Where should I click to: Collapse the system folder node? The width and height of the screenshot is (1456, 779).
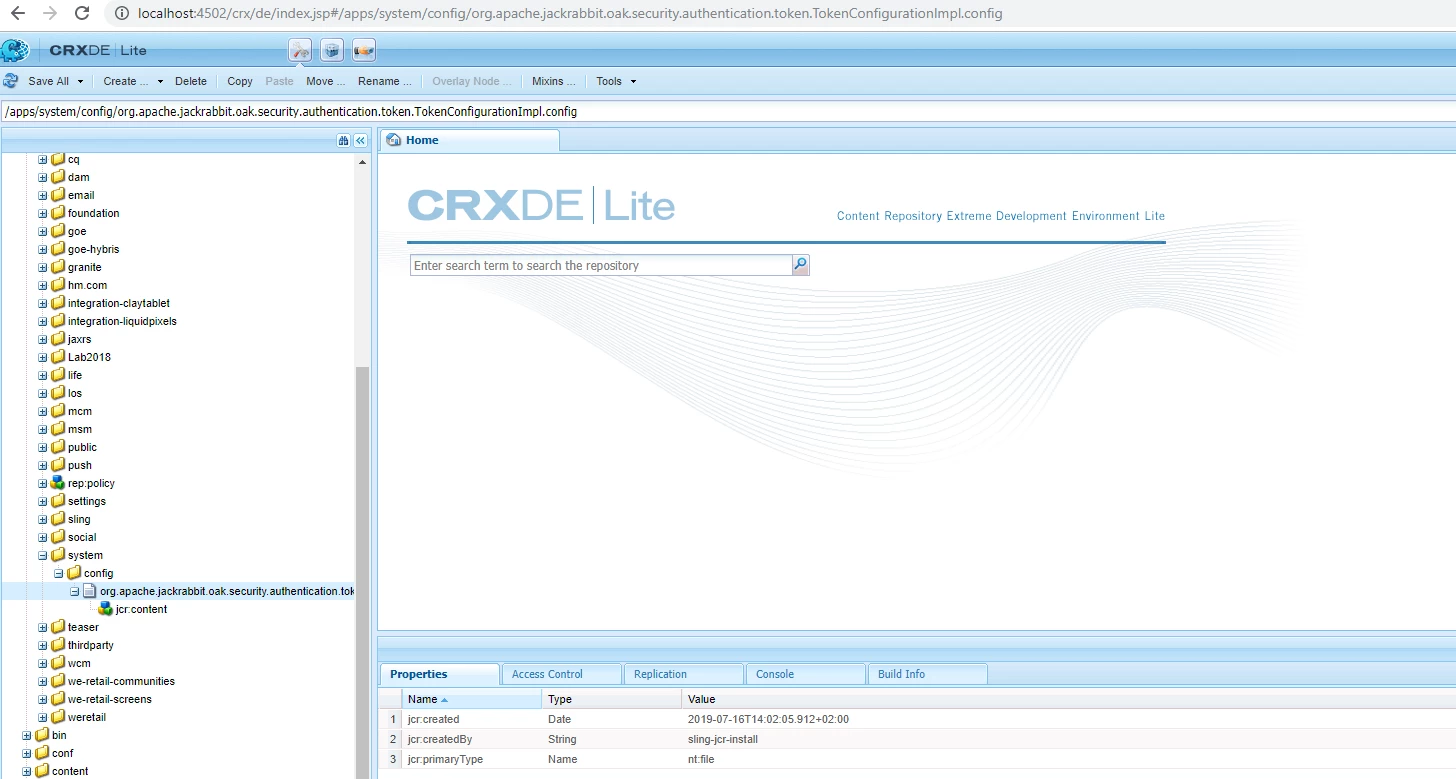click(43, 555)
